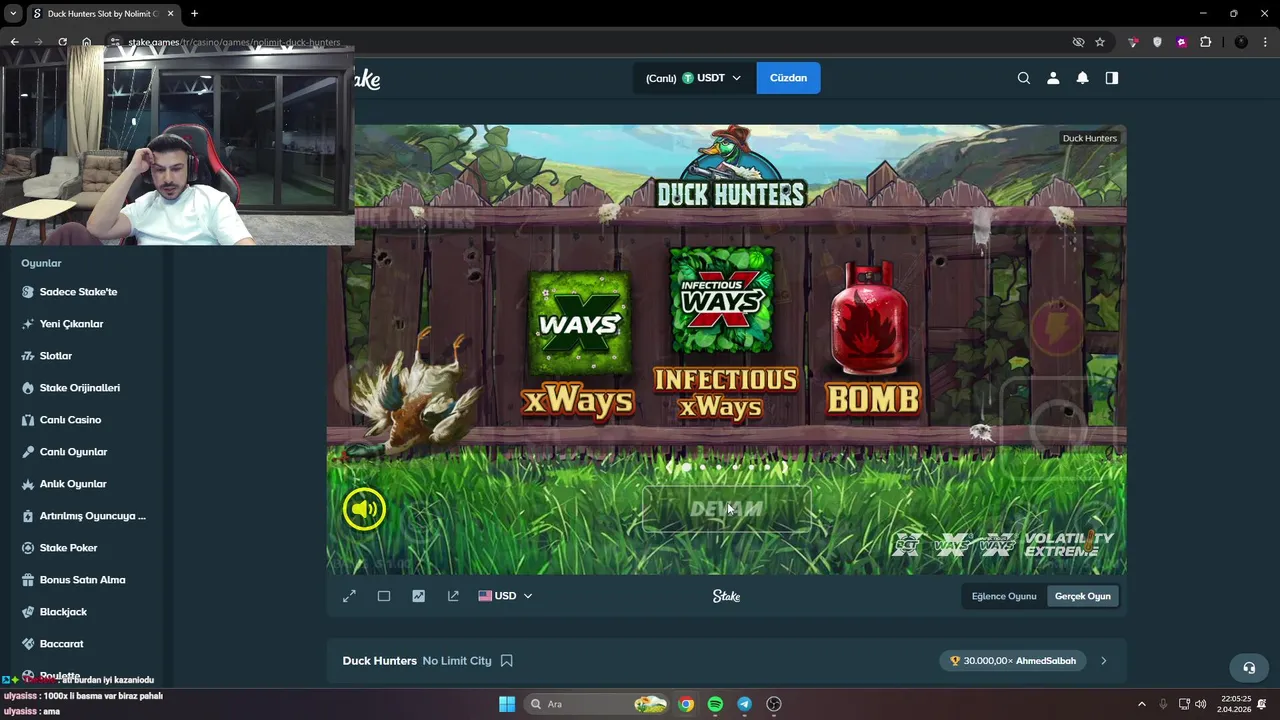Open live stats chart icon
The height and width of the screenshot is (720, 1280).
(x=418, y=596)
